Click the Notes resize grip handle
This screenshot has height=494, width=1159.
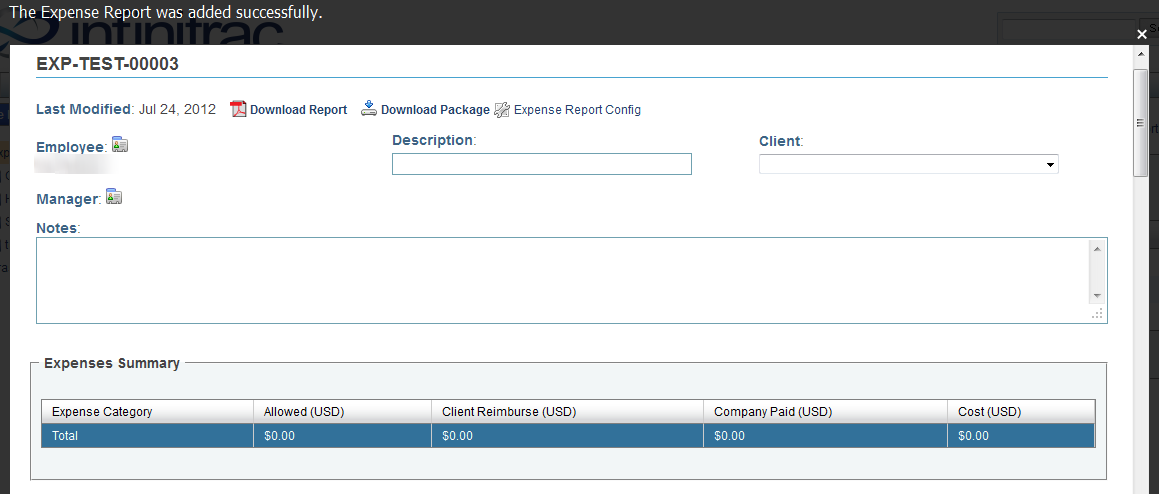pyautogui.click(x=1097, y=314)
